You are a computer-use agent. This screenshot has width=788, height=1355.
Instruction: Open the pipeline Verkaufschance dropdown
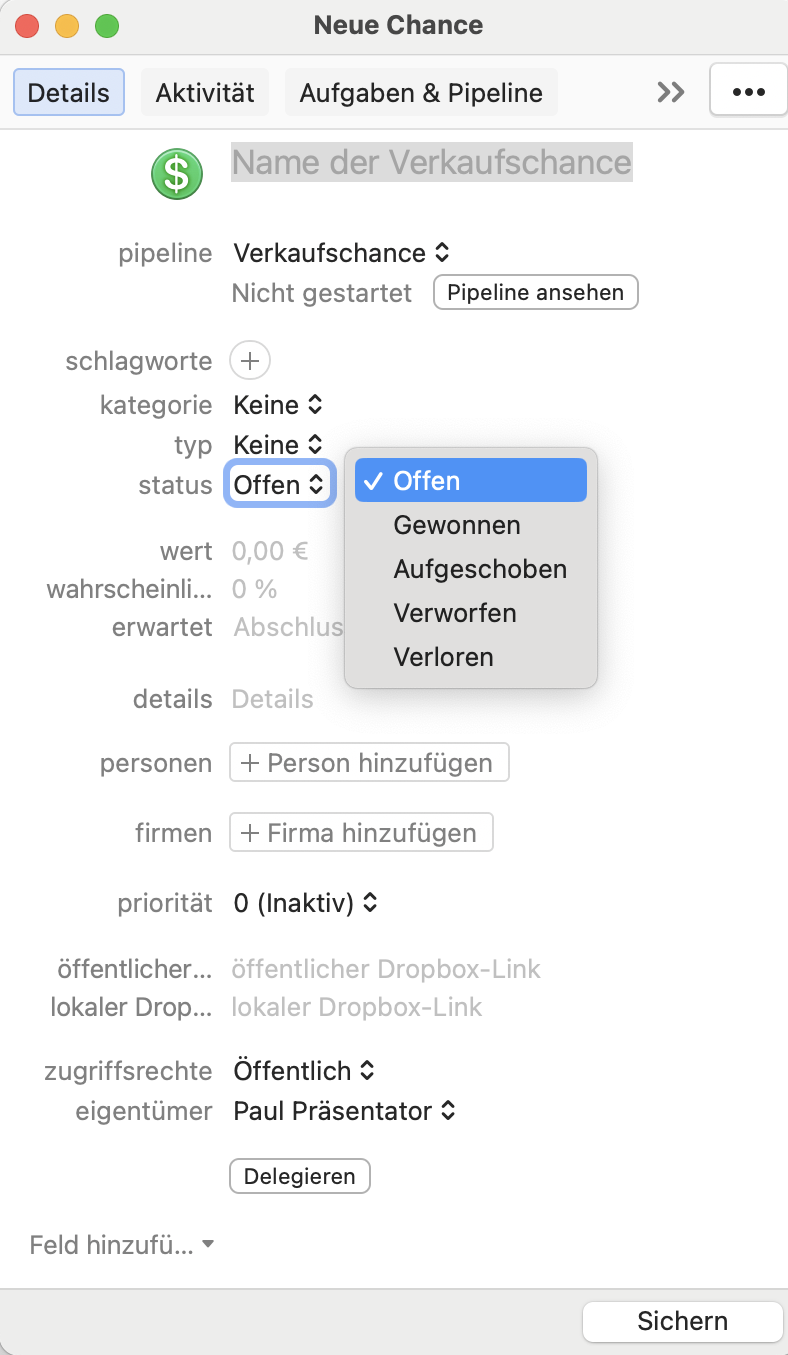pos(341,253)
